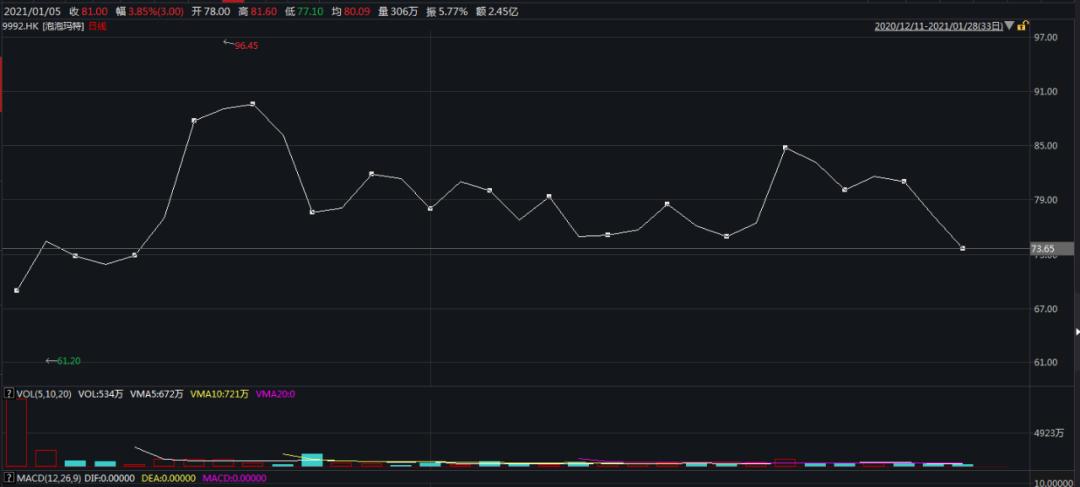Image resolution: width=1080 pixels, height=487 pixels.
Task: Click the 量 306万 volume value
Action: point(397,11)
